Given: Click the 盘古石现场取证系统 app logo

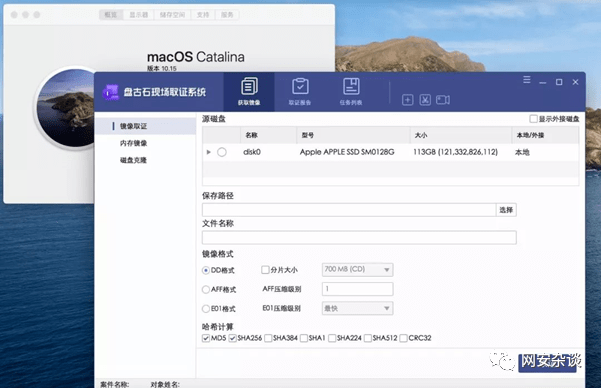Looking at the screenshot, I should [111, 92].
